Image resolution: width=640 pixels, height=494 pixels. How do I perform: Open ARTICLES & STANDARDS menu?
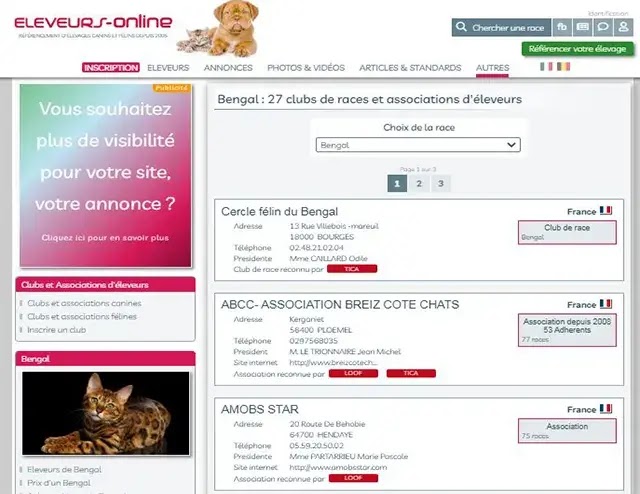410,68
